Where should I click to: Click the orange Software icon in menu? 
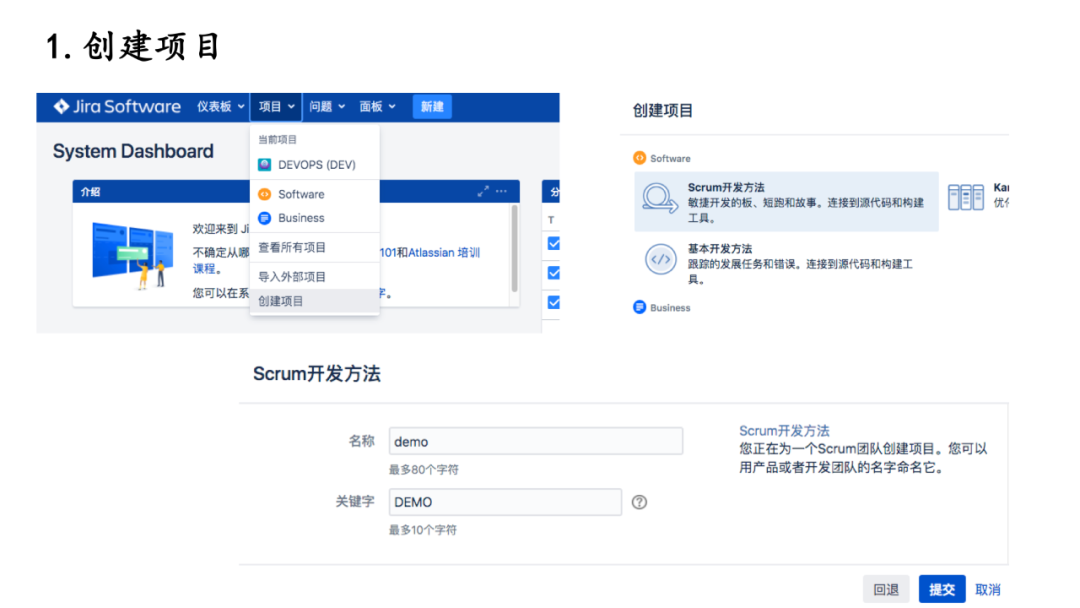click(264, 194)
